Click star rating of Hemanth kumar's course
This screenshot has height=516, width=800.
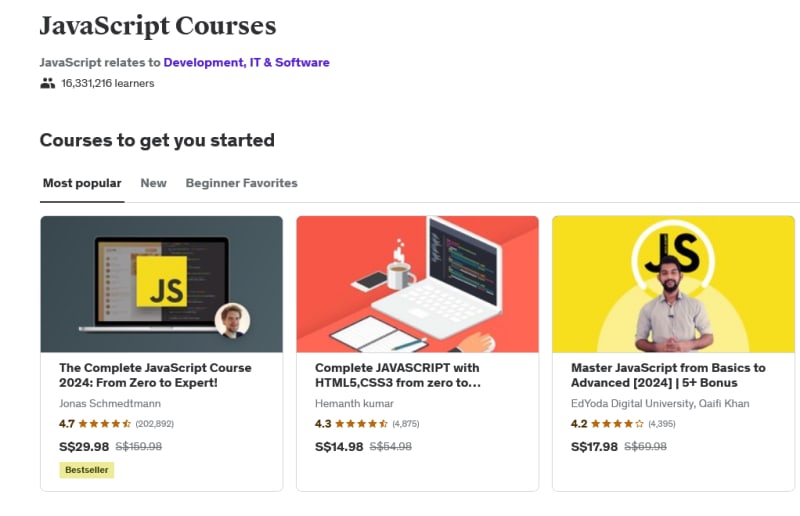[x=361, y=423]
